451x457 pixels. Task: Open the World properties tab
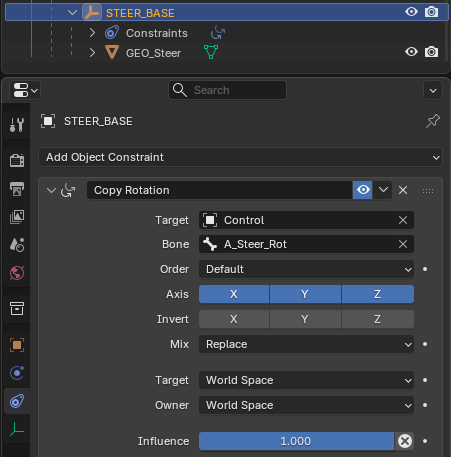tap(17, 273)
